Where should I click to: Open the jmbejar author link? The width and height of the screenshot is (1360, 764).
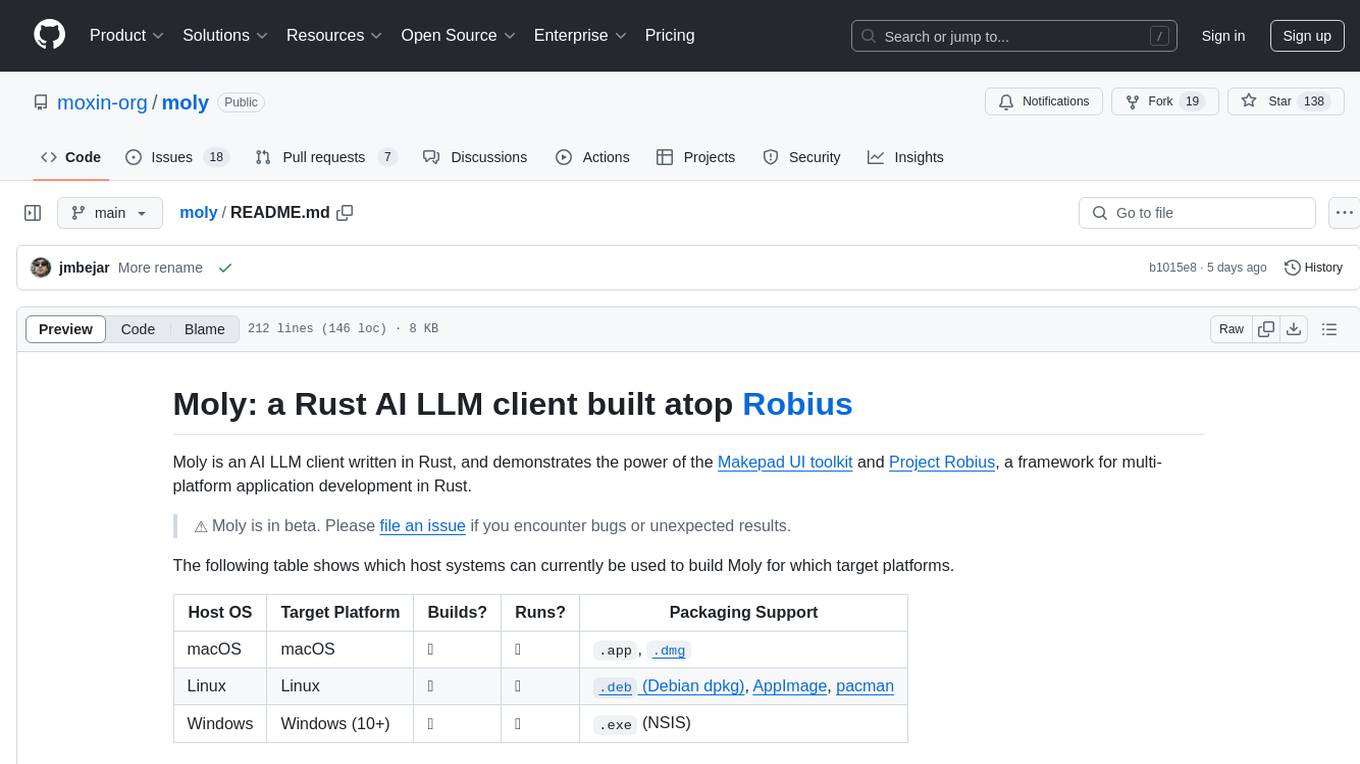(x=84, y=268)
